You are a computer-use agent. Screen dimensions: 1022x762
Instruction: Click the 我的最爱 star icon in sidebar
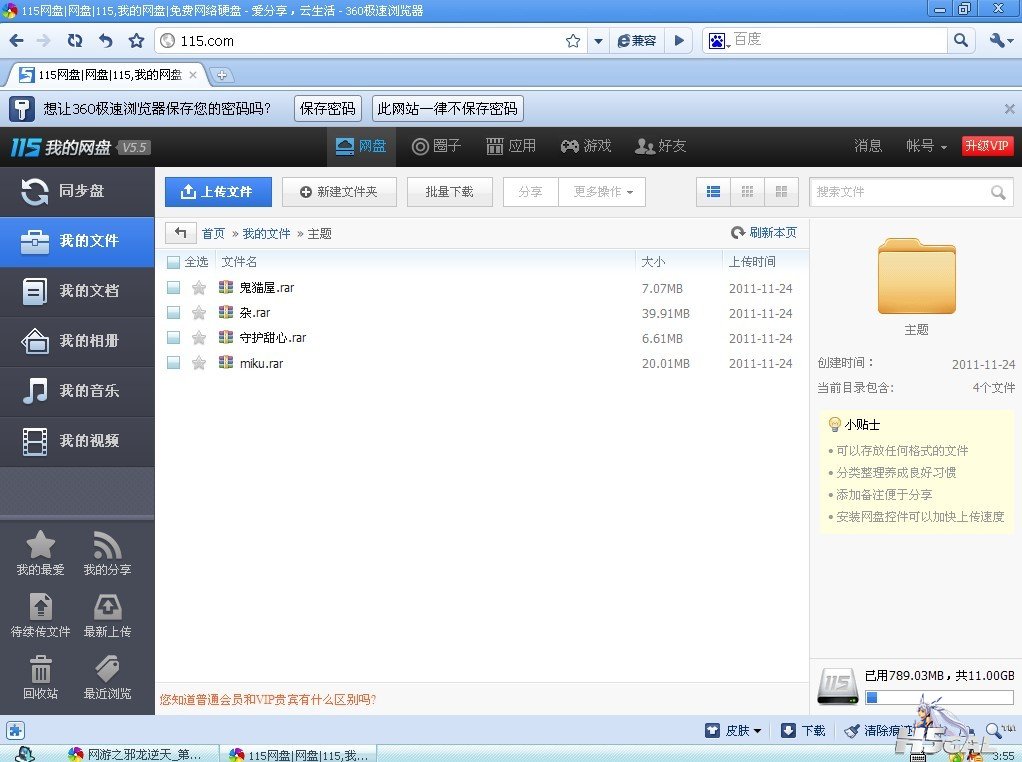[x=40, y=546]
